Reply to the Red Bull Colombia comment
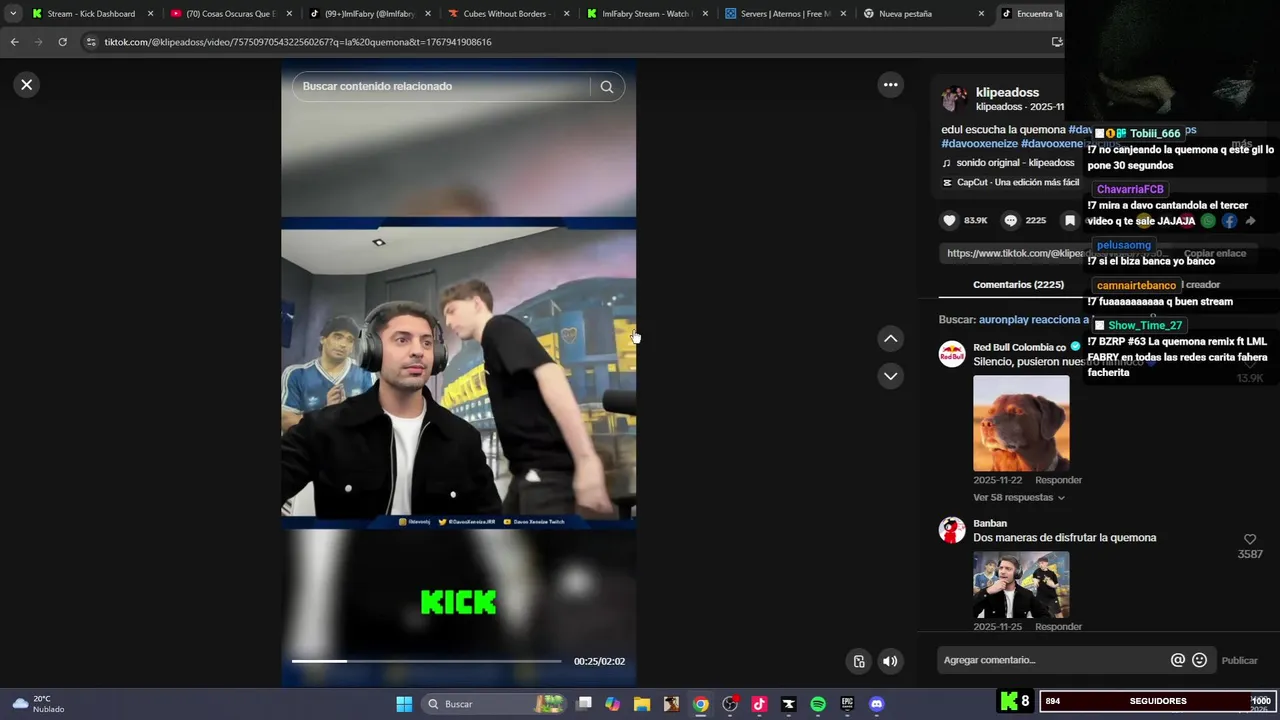The width and height of the screenshot is (1280, 720). click(1058, 480)
